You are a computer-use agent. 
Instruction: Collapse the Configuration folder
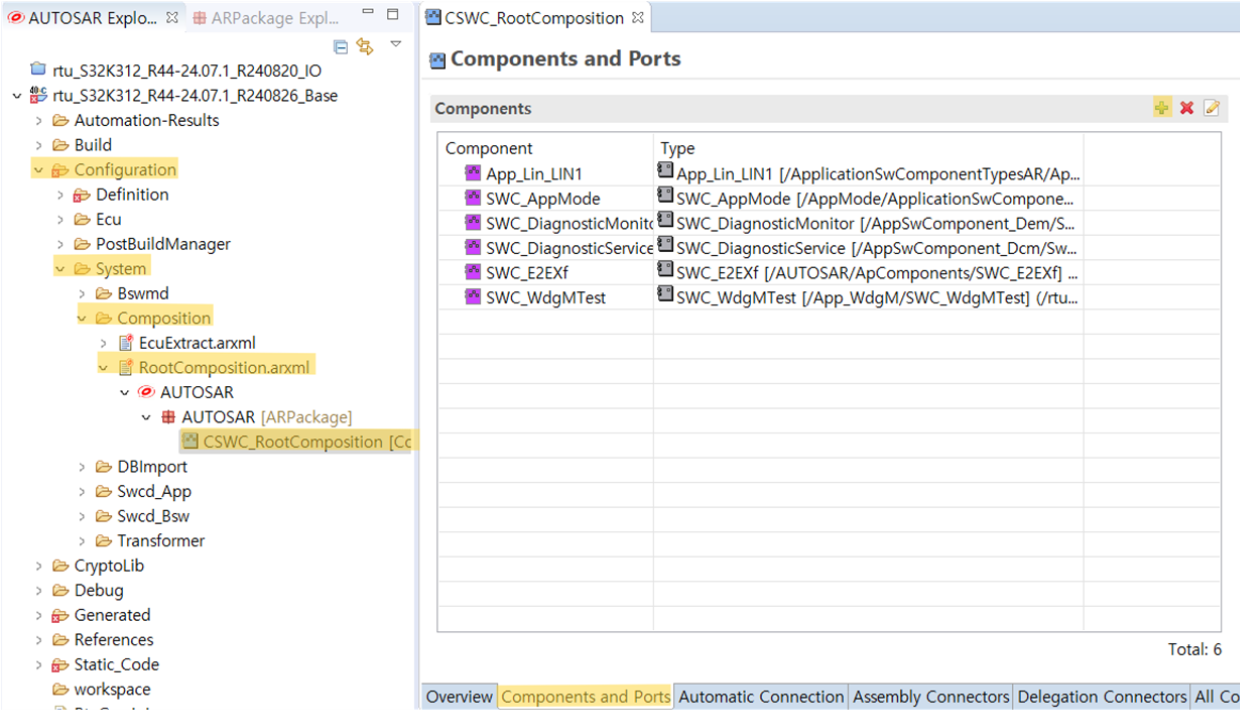click(39, 170)
